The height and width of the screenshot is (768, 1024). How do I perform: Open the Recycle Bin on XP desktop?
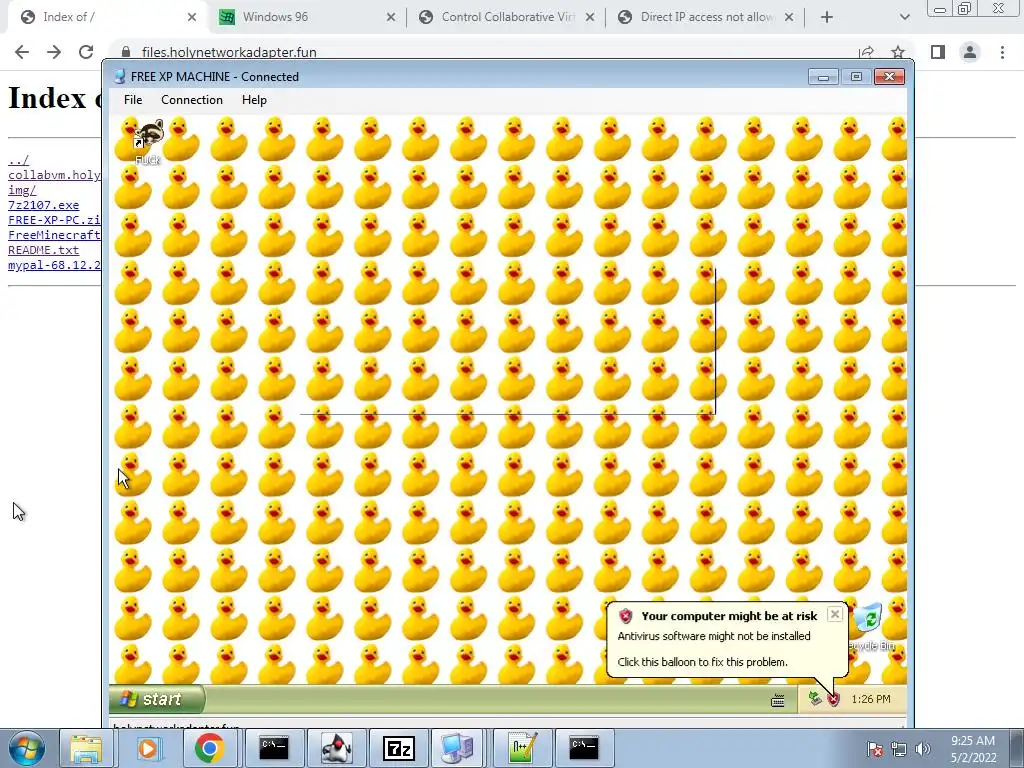tap(871, 627)
